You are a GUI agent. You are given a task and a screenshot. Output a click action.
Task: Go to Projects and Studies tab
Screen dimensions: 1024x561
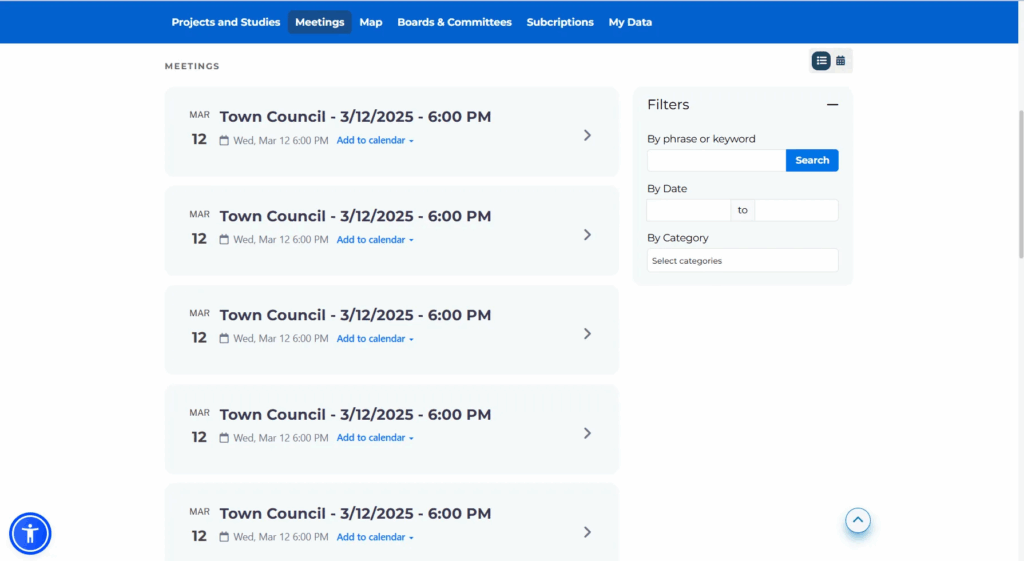click(x=226, y=22)
